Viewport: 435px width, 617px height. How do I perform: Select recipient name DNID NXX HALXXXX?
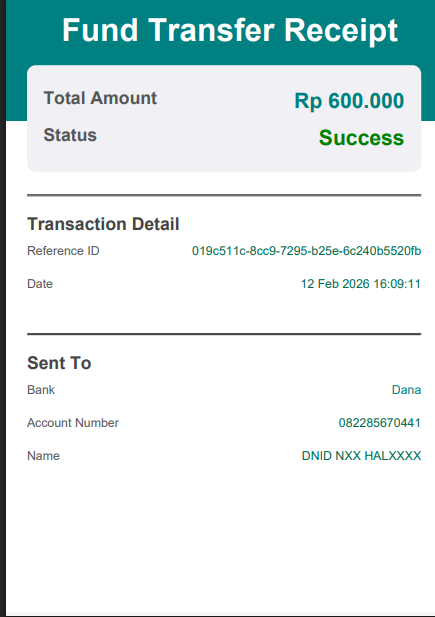pyautogui.click(x=361, y=456)
